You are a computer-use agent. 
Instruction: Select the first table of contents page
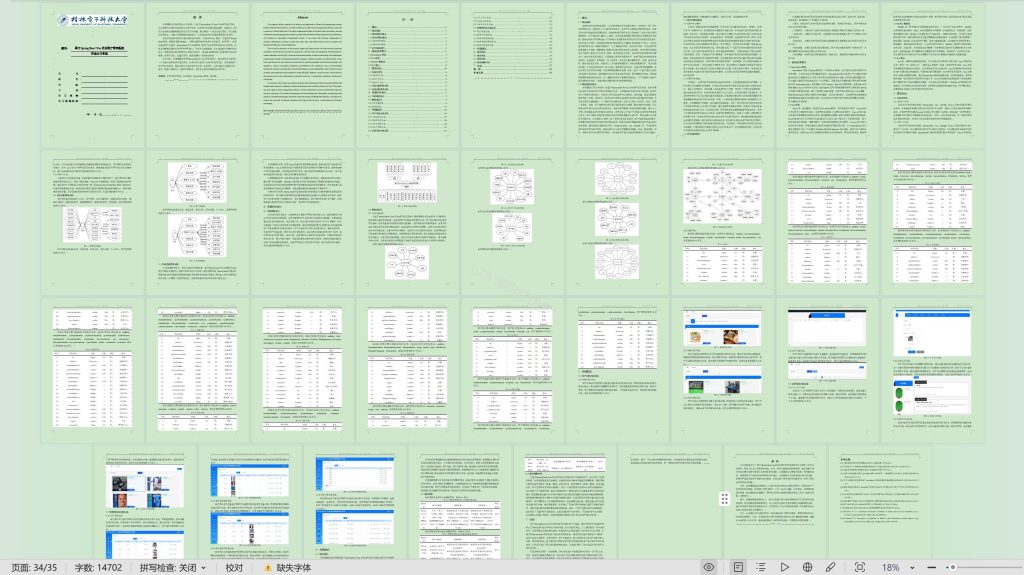[408, 74]
